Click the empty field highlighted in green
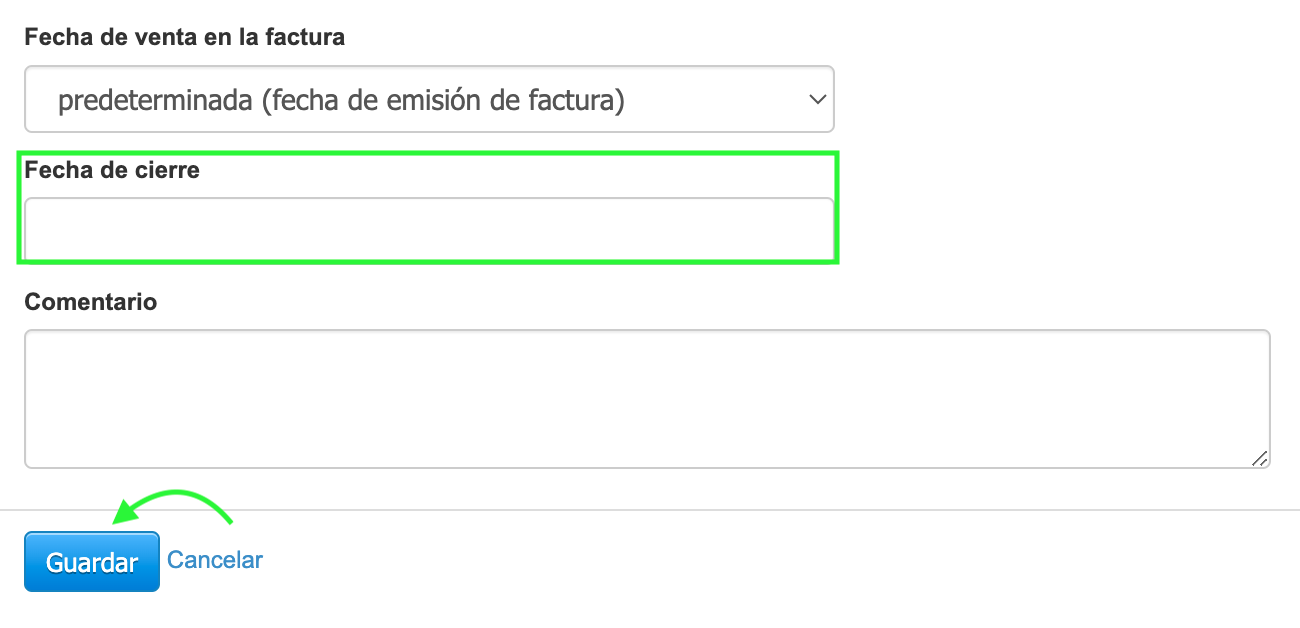1300x628 pixels. coord(429,227)
